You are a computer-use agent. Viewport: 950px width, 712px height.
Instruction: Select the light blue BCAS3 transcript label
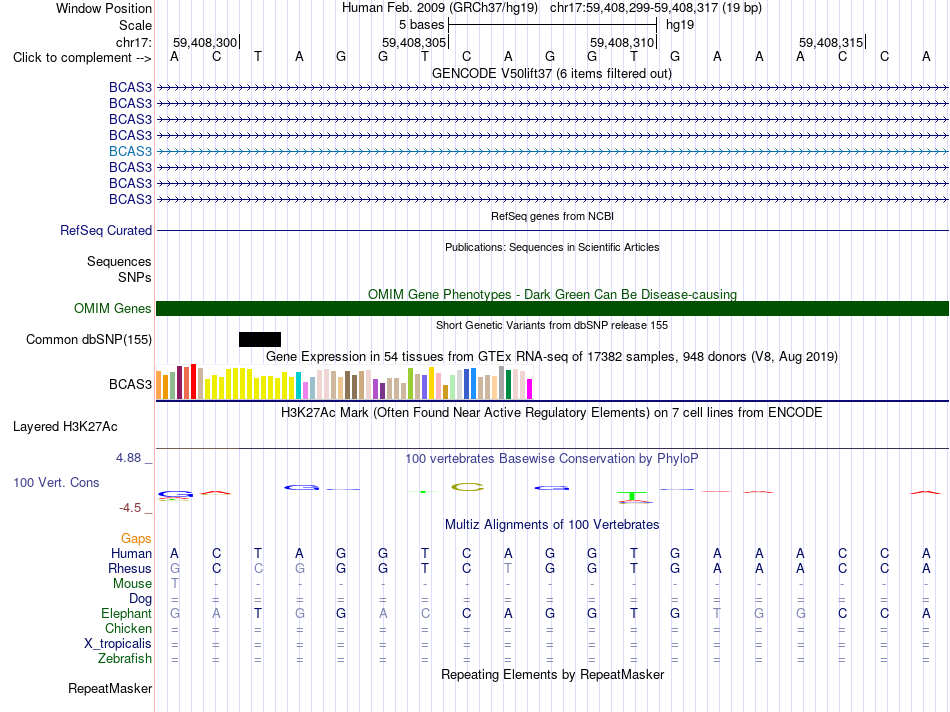[130, 151]
